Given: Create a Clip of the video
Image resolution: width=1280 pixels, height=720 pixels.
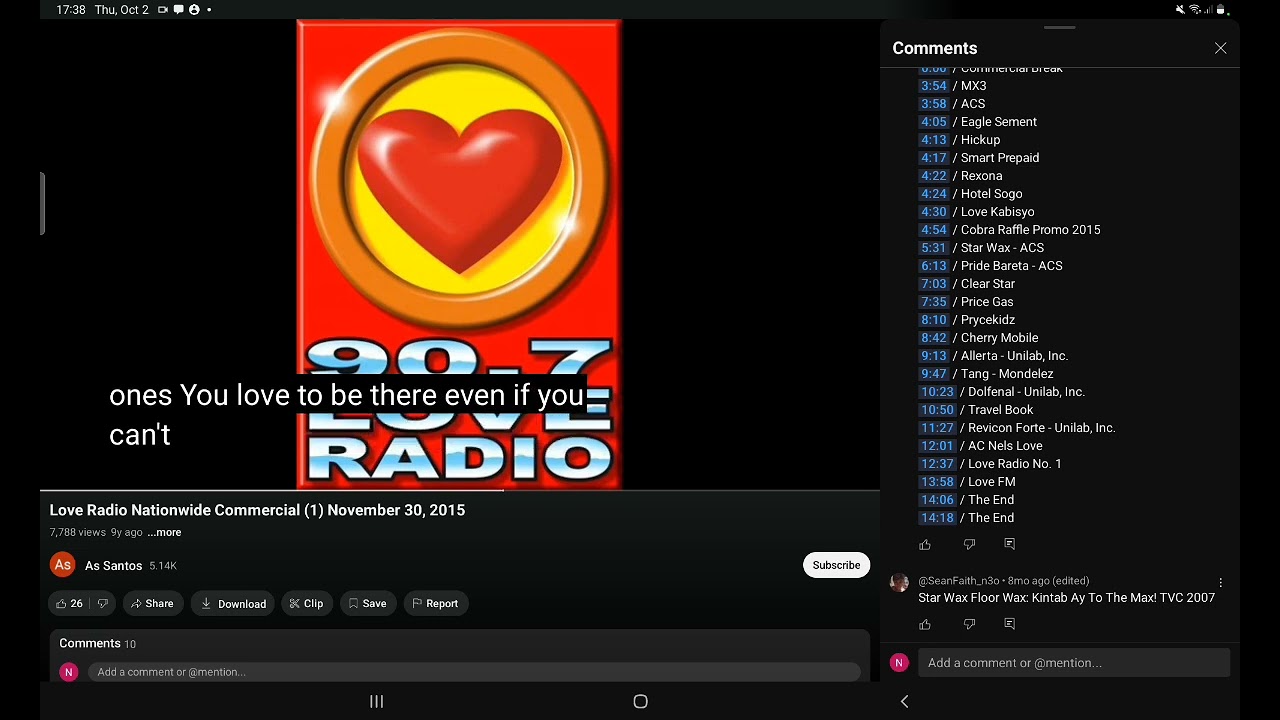Looking at the screenshot, I should 306,603.
